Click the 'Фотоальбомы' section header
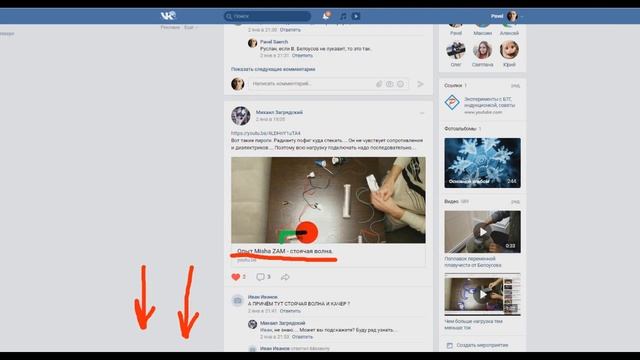640x360 pixels. point(460,129)
